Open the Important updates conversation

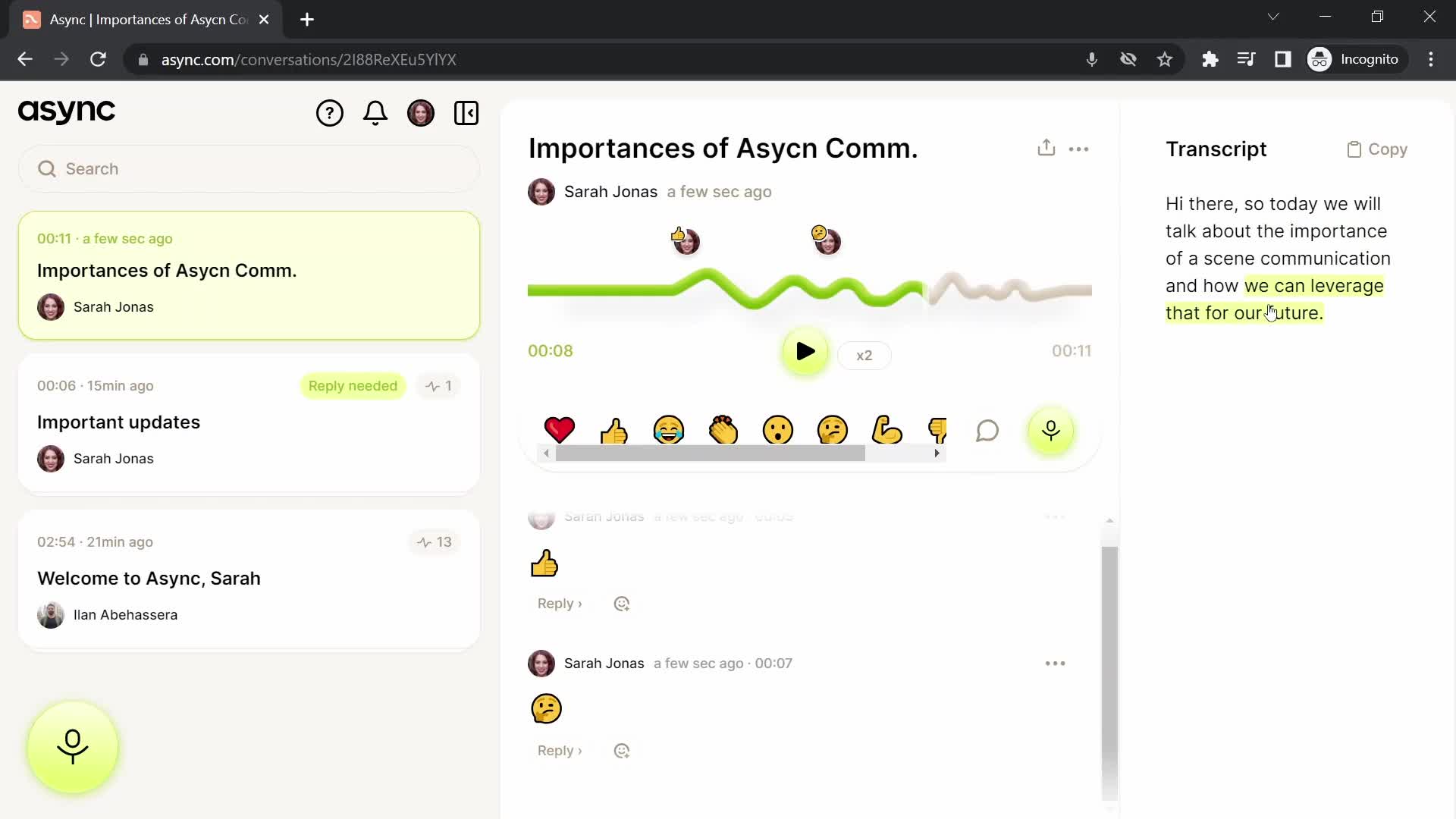coord(119,421)
